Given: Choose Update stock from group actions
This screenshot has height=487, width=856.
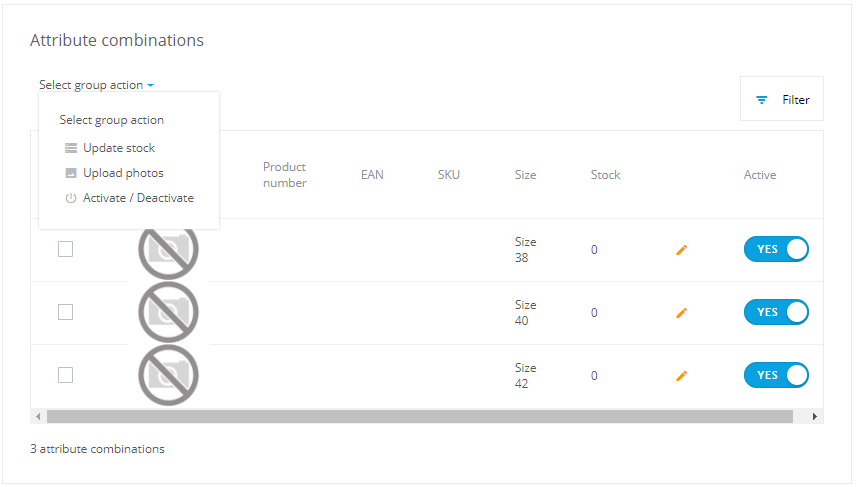Looking at the screenshot, I should (118, 148).
